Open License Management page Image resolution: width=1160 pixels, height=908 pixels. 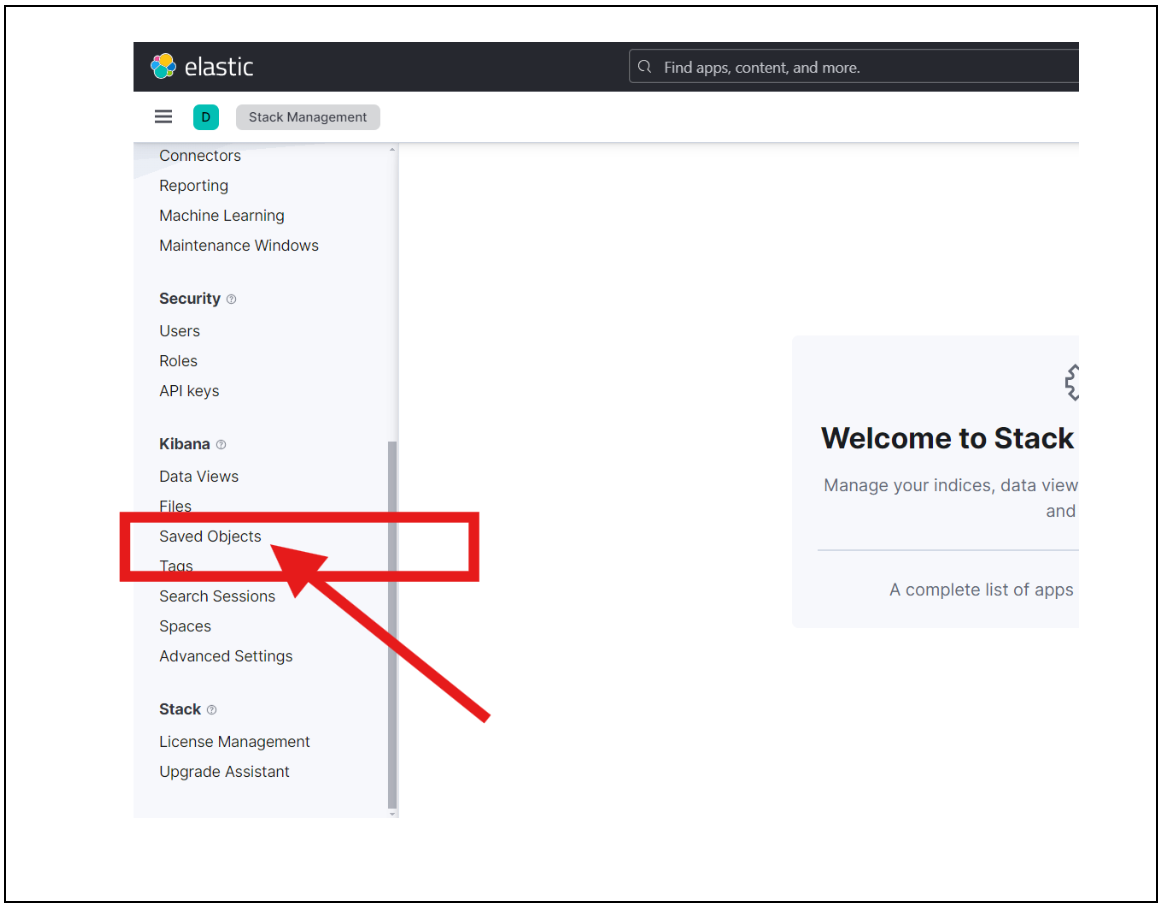click(x=235, y=742)
